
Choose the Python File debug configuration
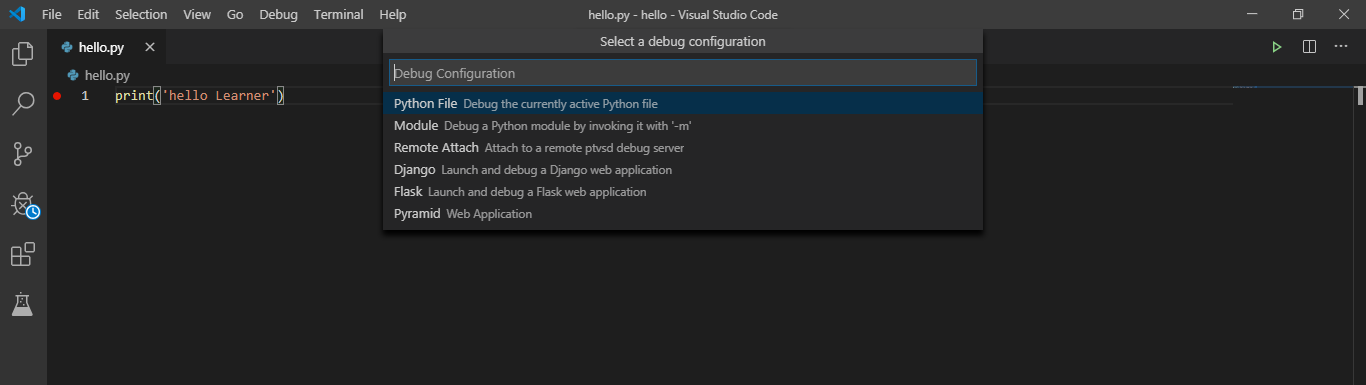click(683, 103)
